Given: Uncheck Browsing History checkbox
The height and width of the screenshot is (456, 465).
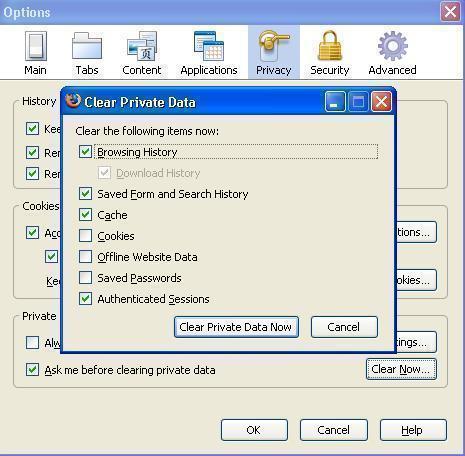Looking at the screenshot, I should click(85, 152).
